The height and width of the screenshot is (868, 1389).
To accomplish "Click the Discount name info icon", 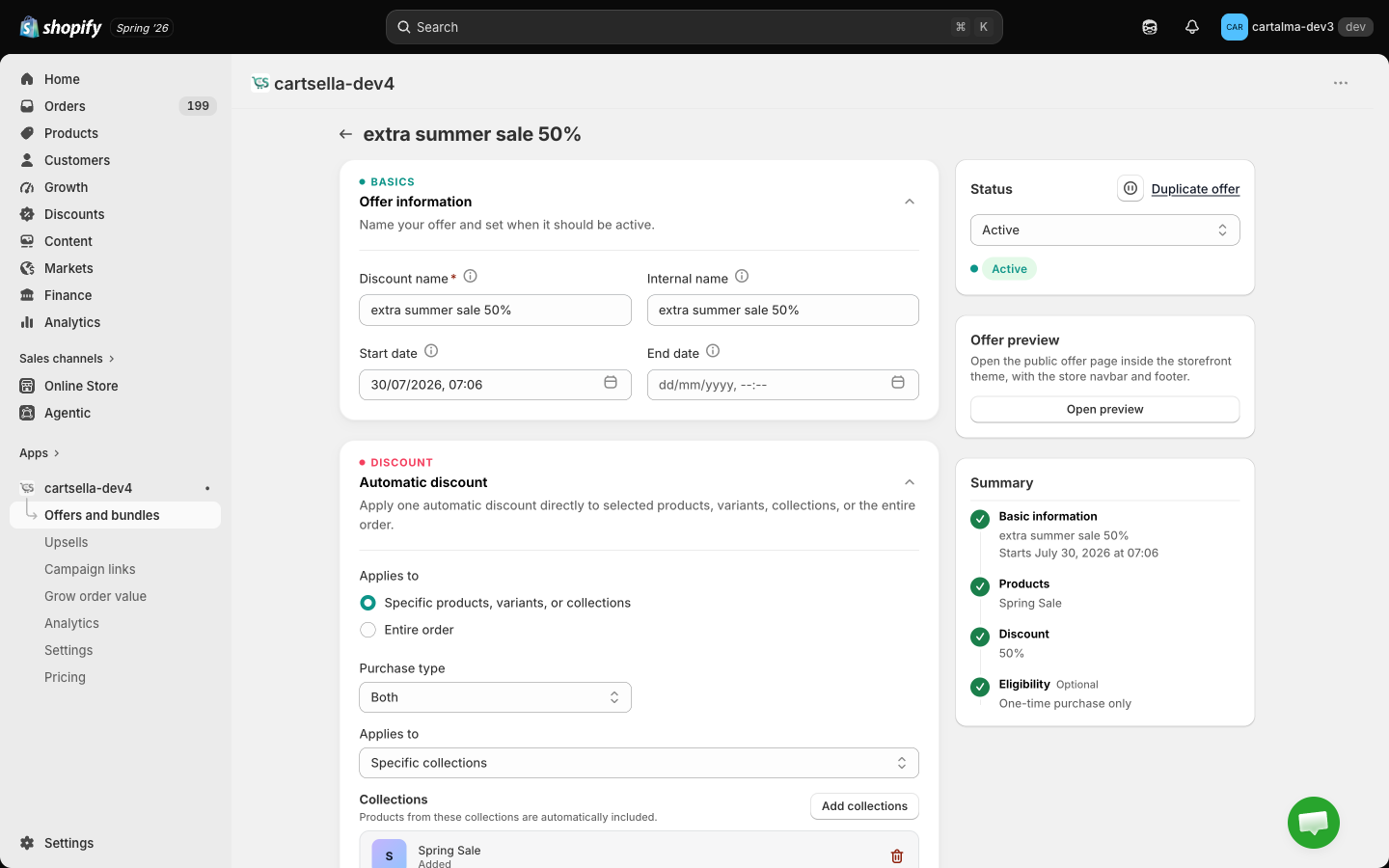I will point(471,277).
